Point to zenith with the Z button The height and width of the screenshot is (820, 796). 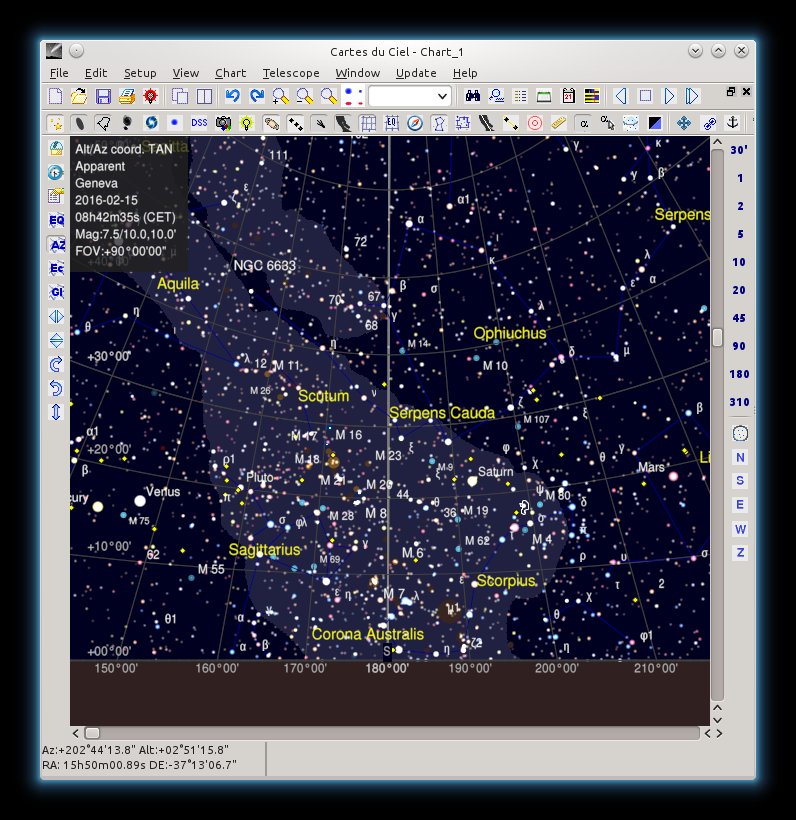pos(740,553)
